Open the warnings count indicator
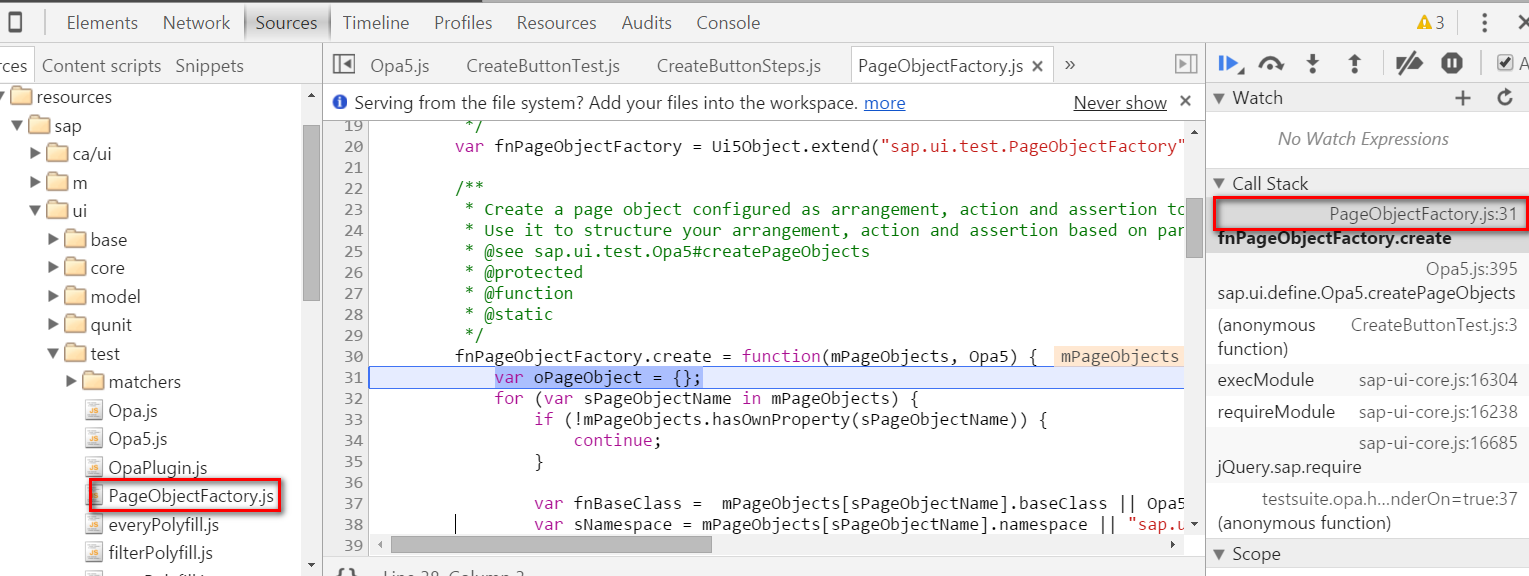 (x=1431, y=22)
